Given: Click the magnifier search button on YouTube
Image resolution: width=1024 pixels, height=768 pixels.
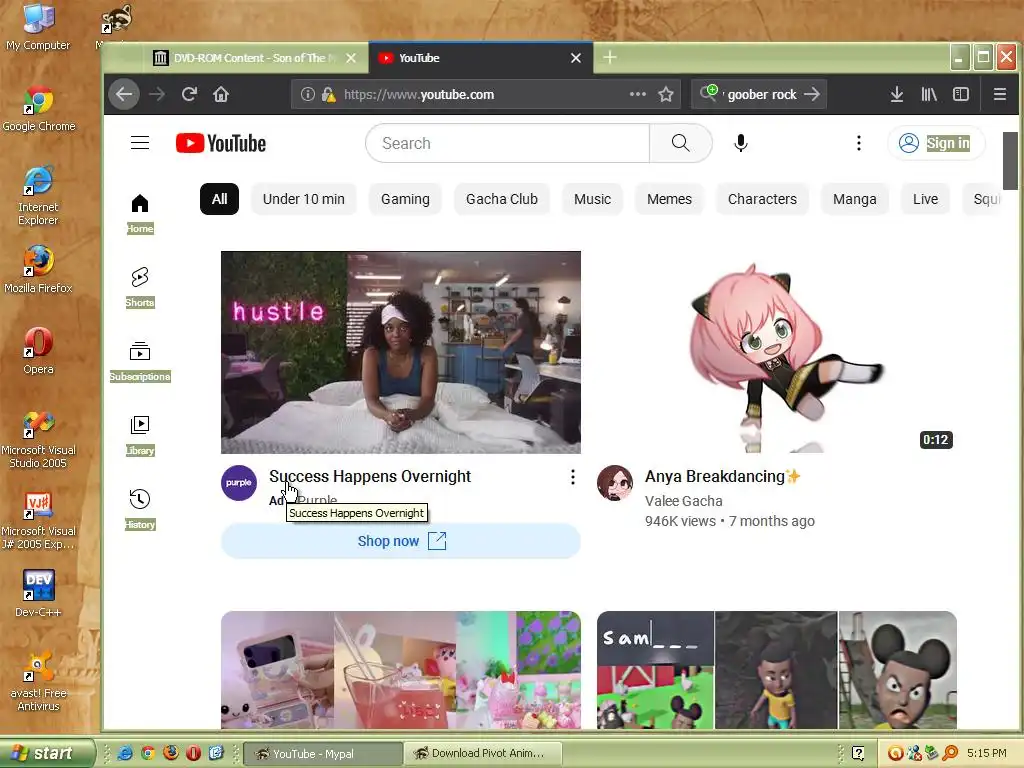Looking at the screenshot, I should (x=680, y=143).
